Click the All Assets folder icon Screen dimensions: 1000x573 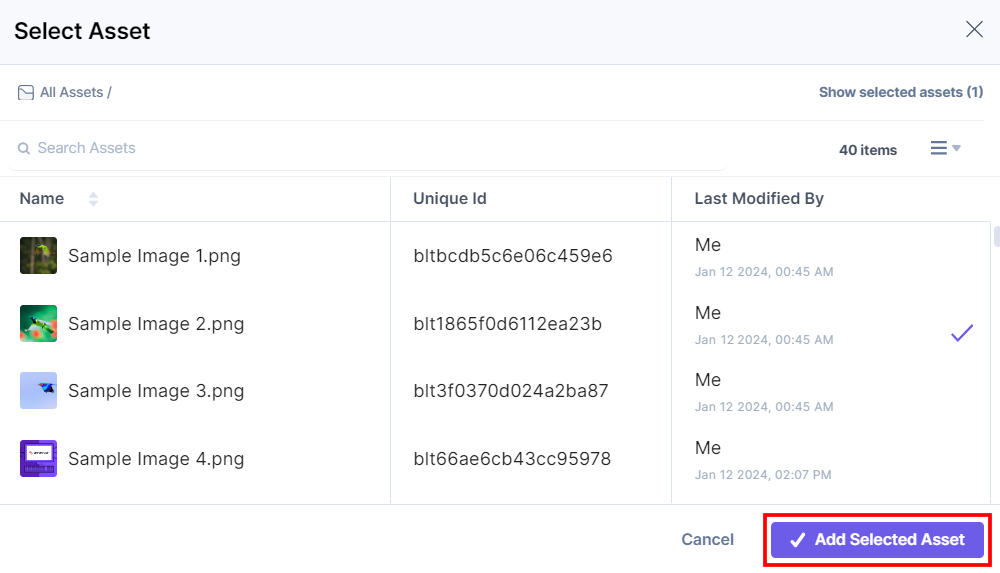(26, 93)
